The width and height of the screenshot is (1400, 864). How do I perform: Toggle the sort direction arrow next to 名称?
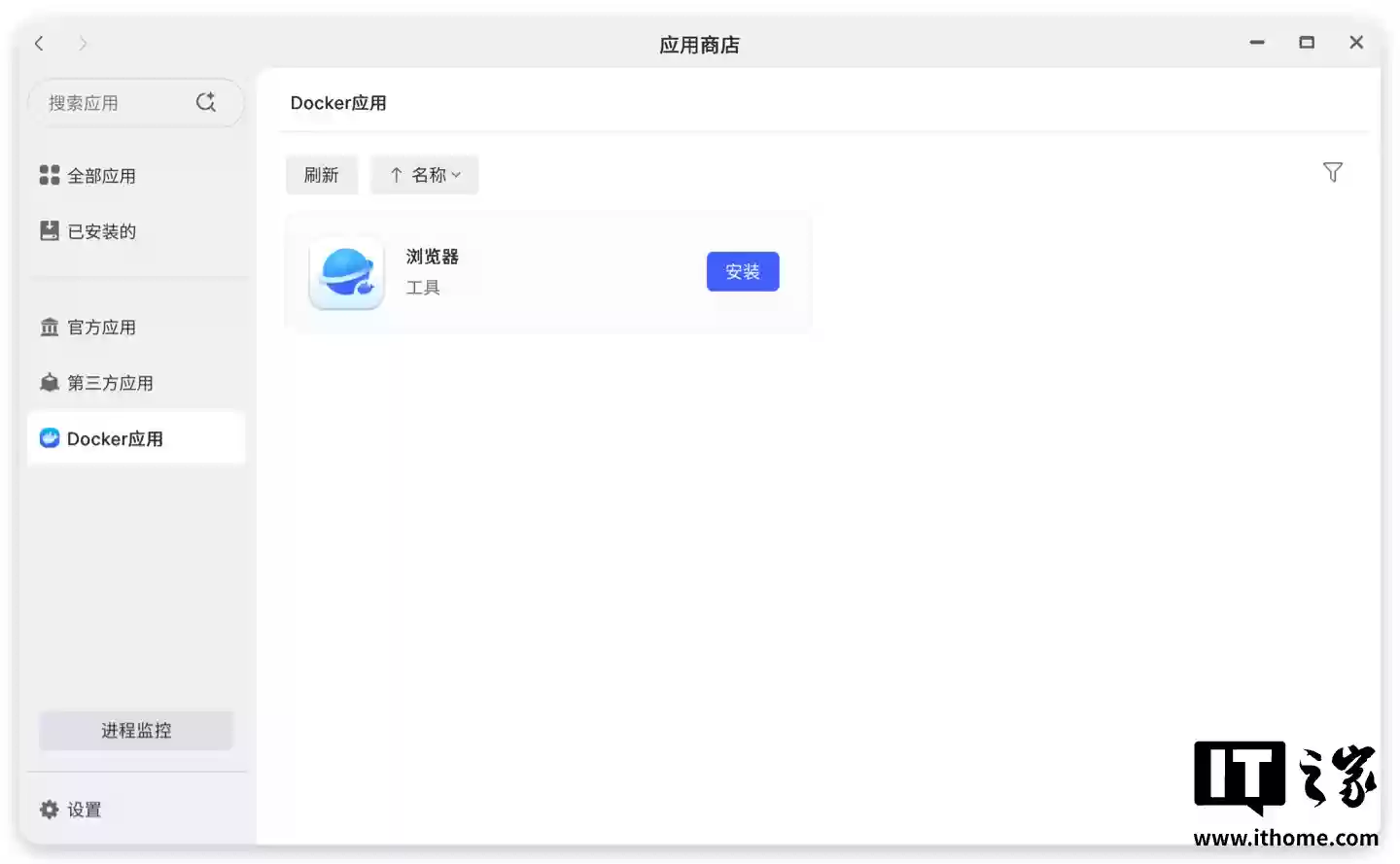click(x=396, y=174)
